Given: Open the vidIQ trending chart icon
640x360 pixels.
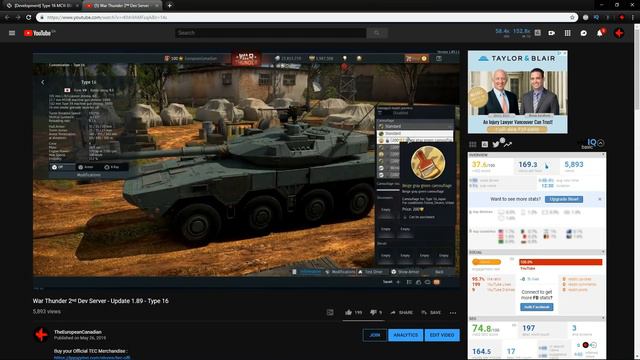Looking at the screenshot, I should pos(508,144).
